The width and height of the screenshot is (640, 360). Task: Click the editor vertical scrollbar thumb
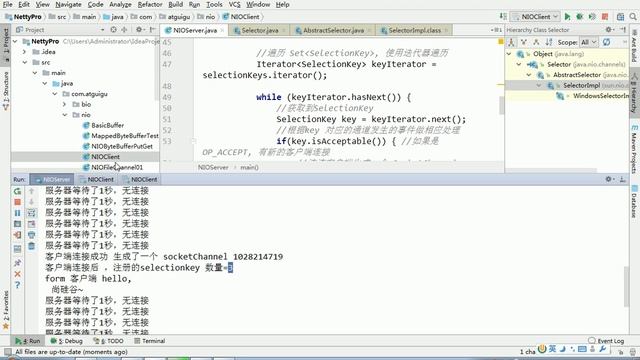pyautogui.click(x=502, y=105)
